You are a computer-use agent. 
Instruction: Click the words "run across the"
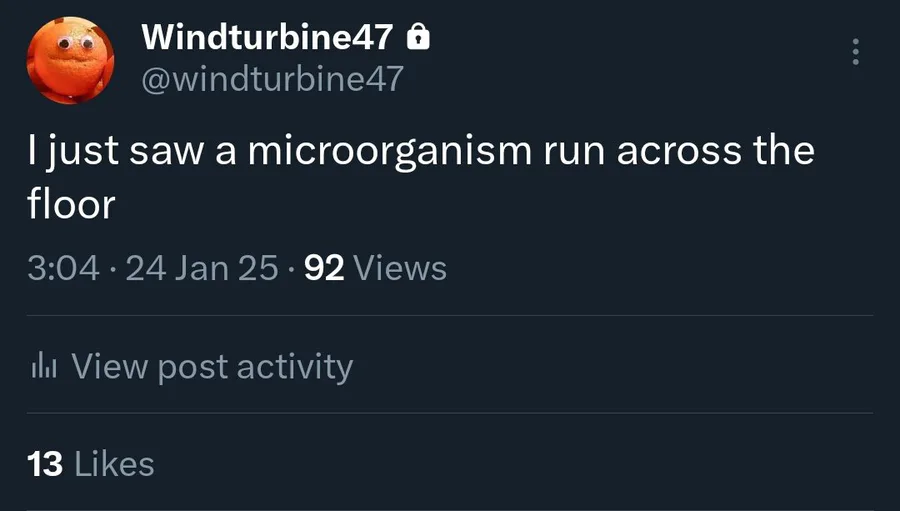[x=679, y=151]
